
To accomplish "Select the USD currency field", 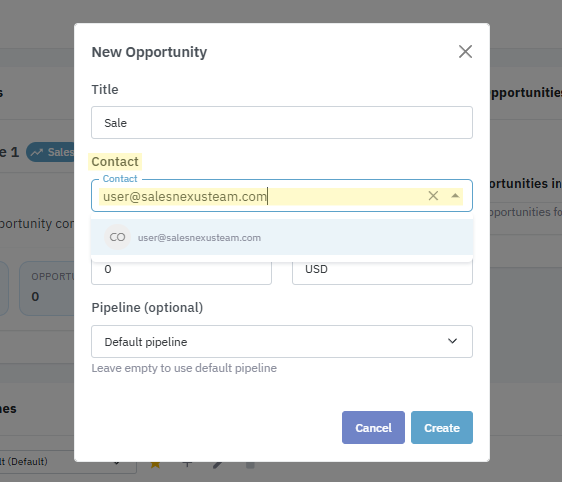I will pos(382,271).
